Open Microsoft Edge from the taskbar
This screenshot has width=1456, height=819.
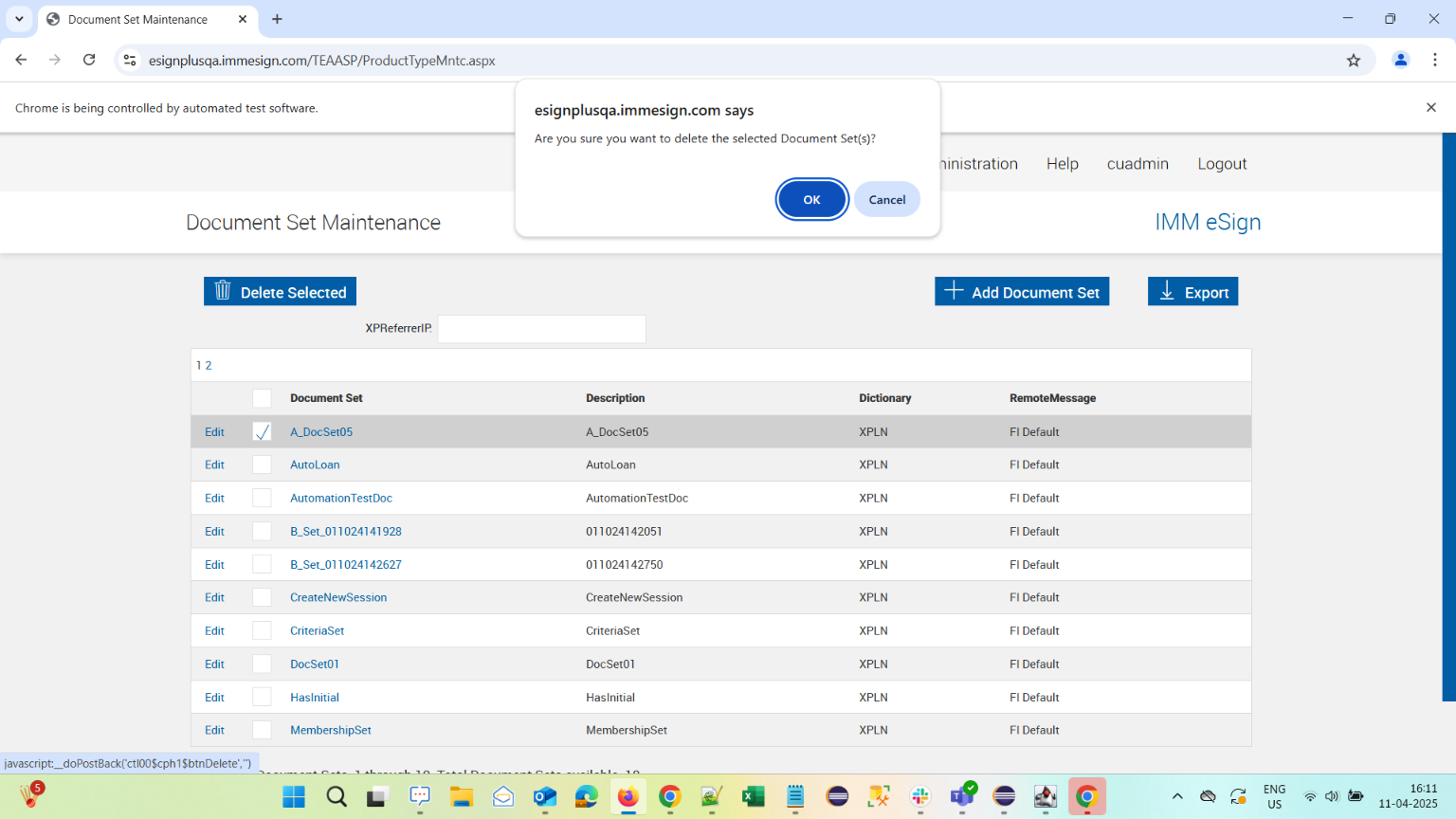(x=587, y=796)
